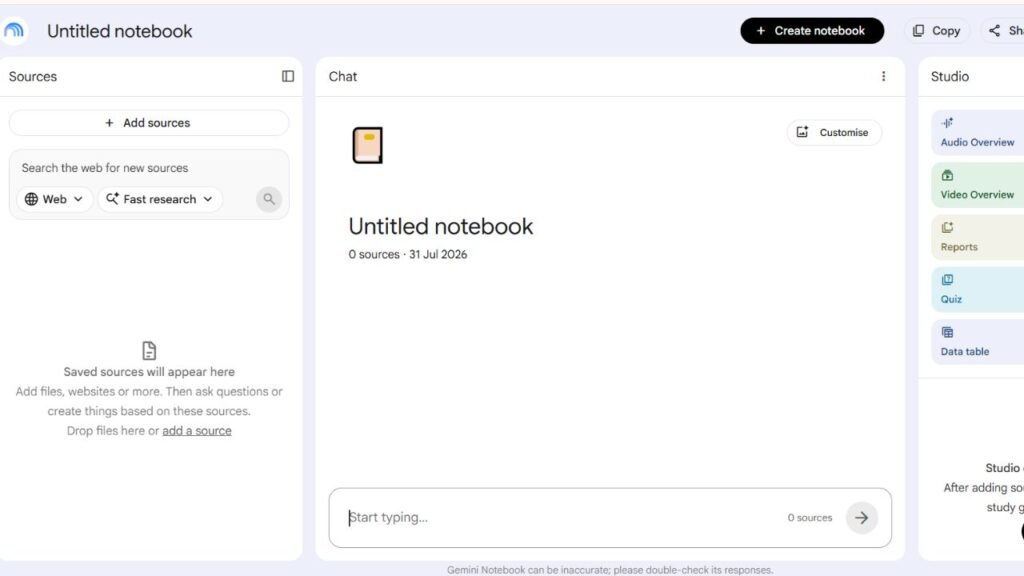The image size is (1024, 576).
Task: Click the Gemini Notebook disclaimer footer text
Action: [610, 570]
